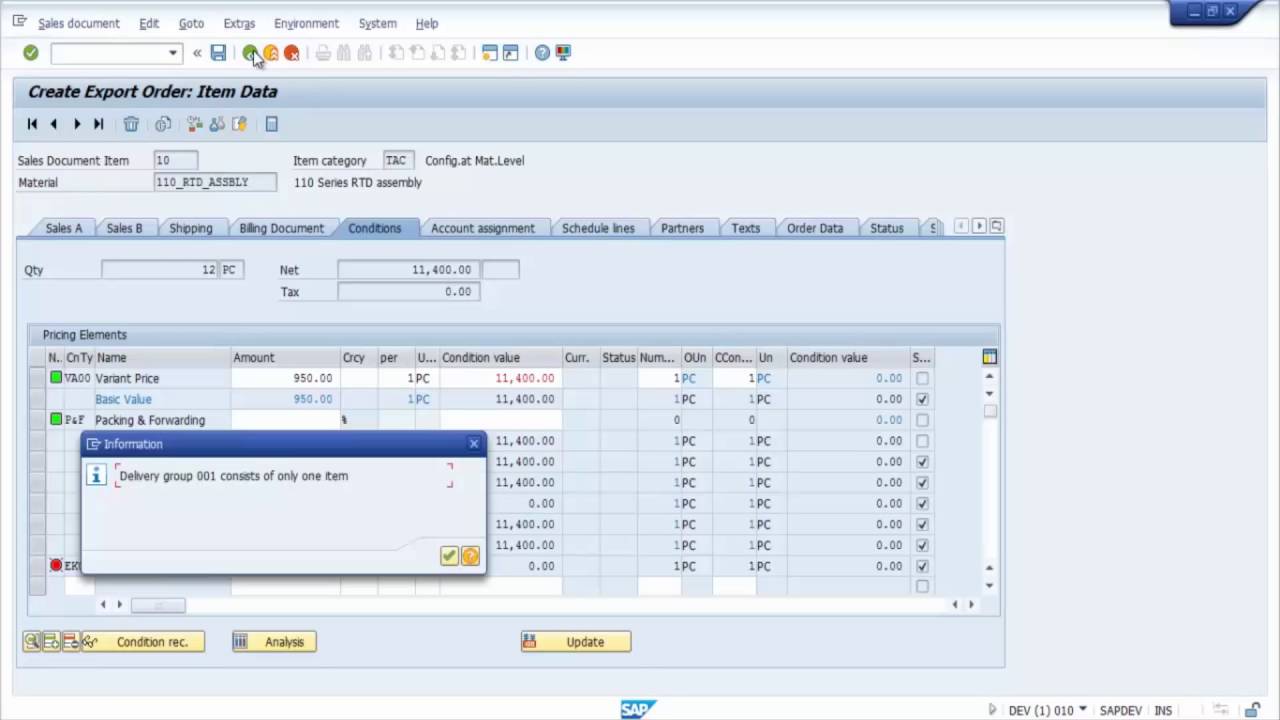Open the Sales document menu
The height and width of the screenshot is (720, 1280).
pyautogui.click(x=78, y=23)
